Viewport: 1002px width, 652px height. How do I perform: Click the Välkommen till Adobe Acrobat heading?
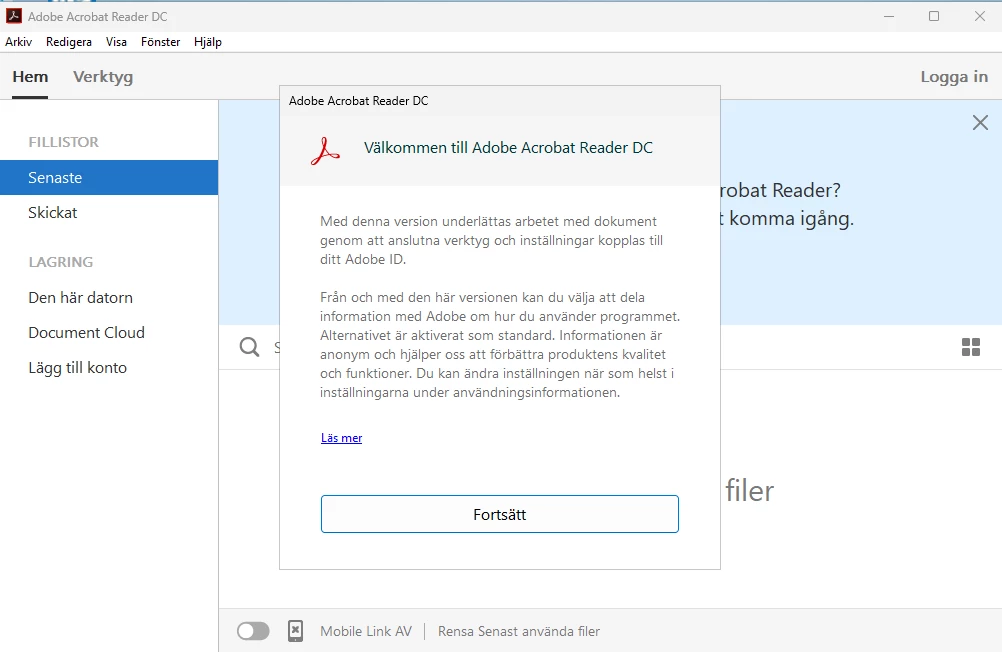[x=508, y=148]
